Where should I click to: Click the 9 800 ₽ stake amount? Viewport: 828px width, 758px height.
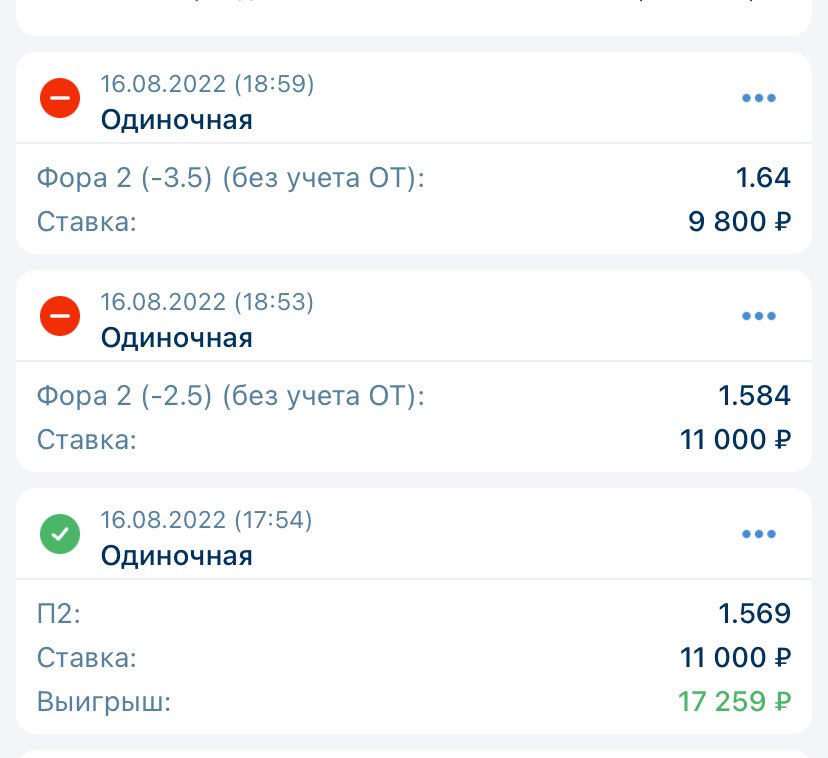point(740,222)
